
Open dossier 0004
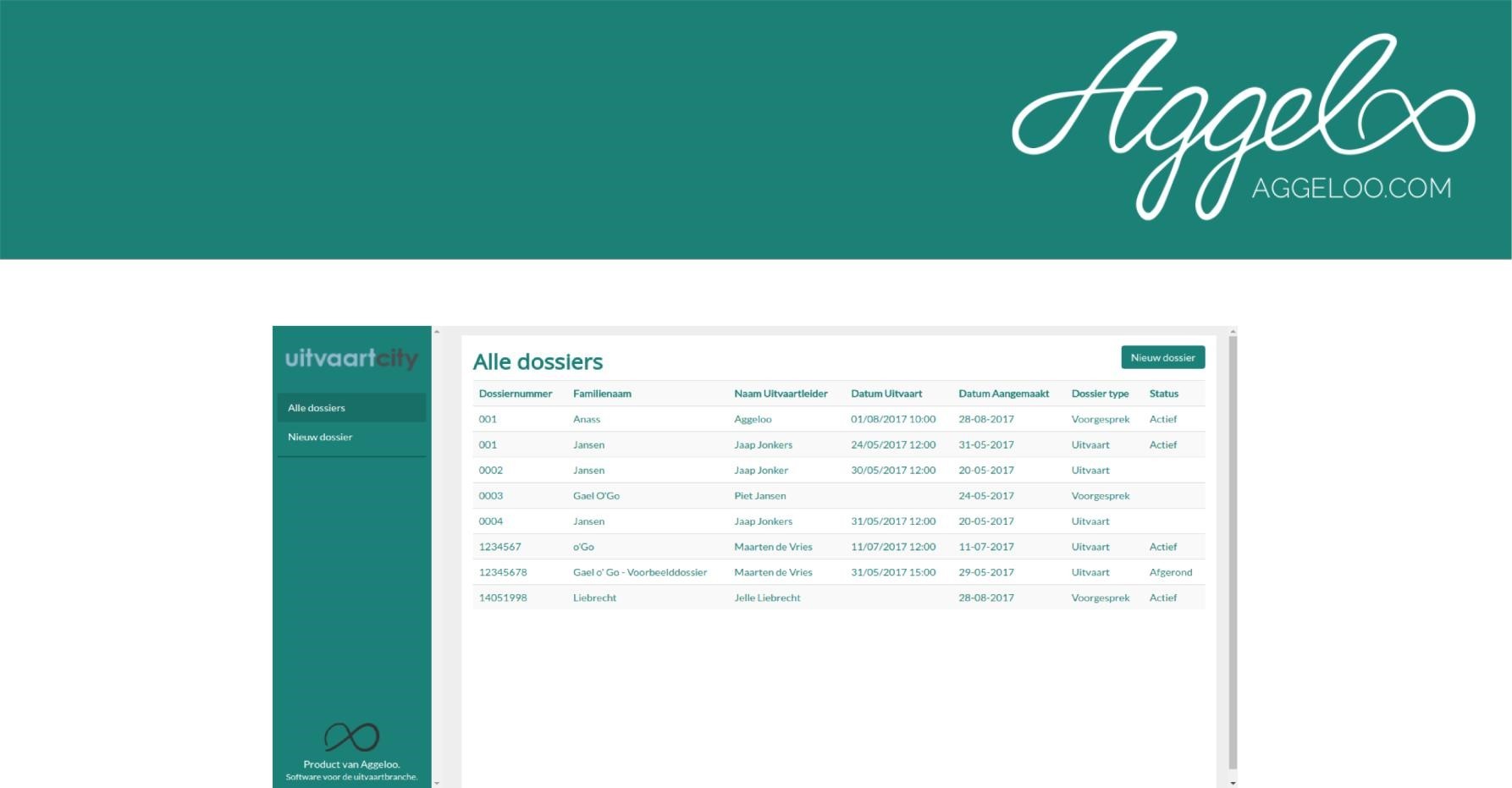click(x=490, y=521)
